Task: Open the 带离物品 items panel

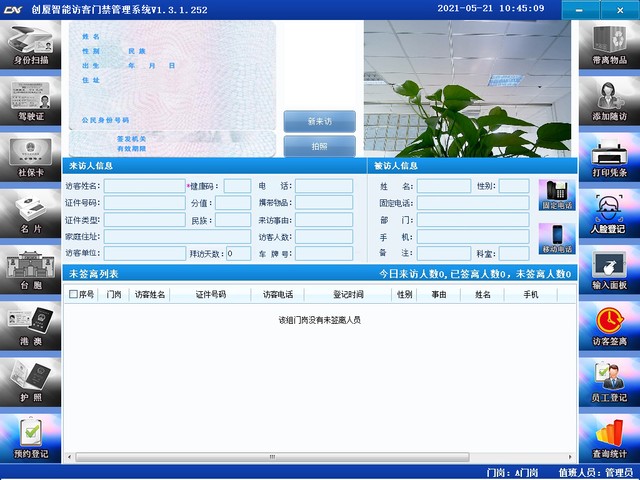Action: 608,45
